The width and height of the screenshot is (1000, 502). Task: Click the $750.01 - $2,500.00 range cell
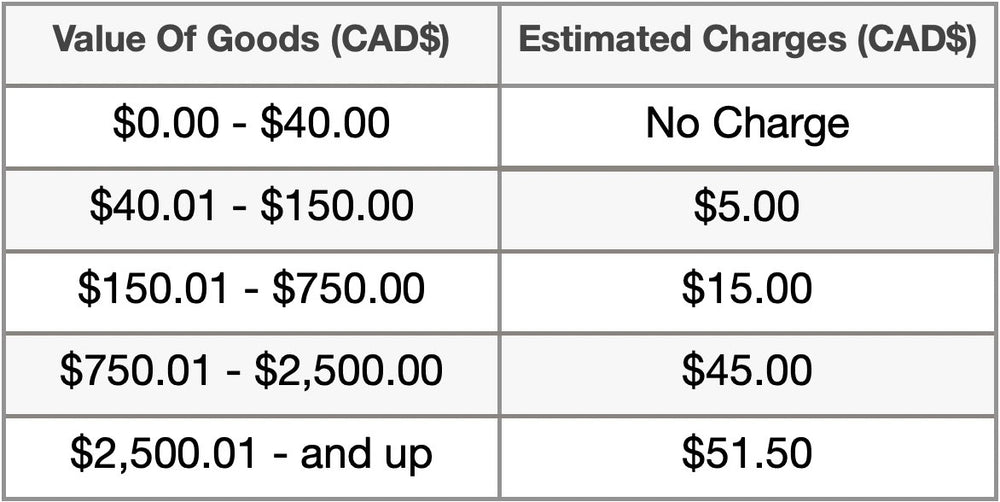251,374
